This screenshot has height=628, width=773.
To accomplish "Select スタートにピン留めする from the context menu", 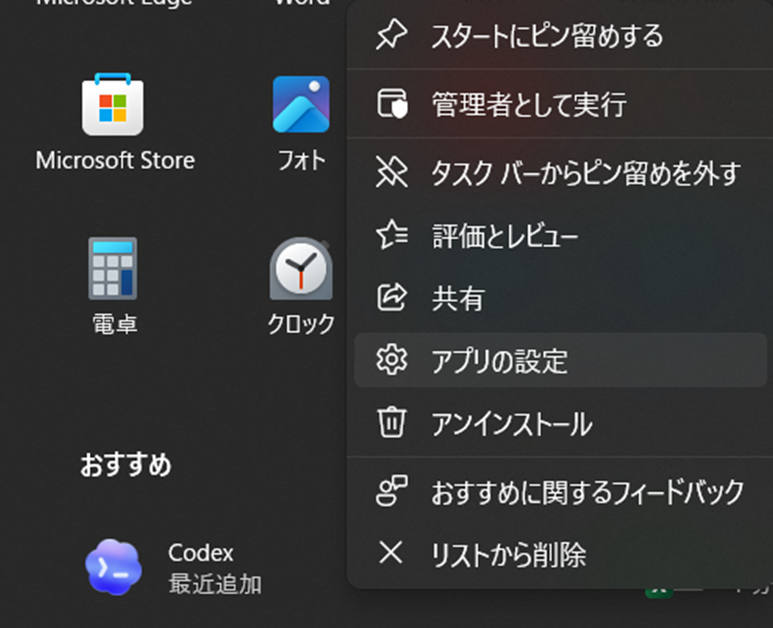I will point(546,37).
